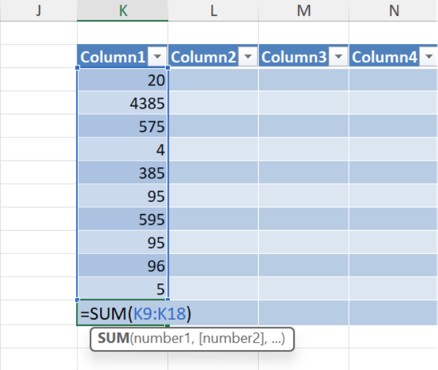Viewport: 438px width, 370px height.
Task: Click the Column2 header cell text
Action: tap(203, 57)
